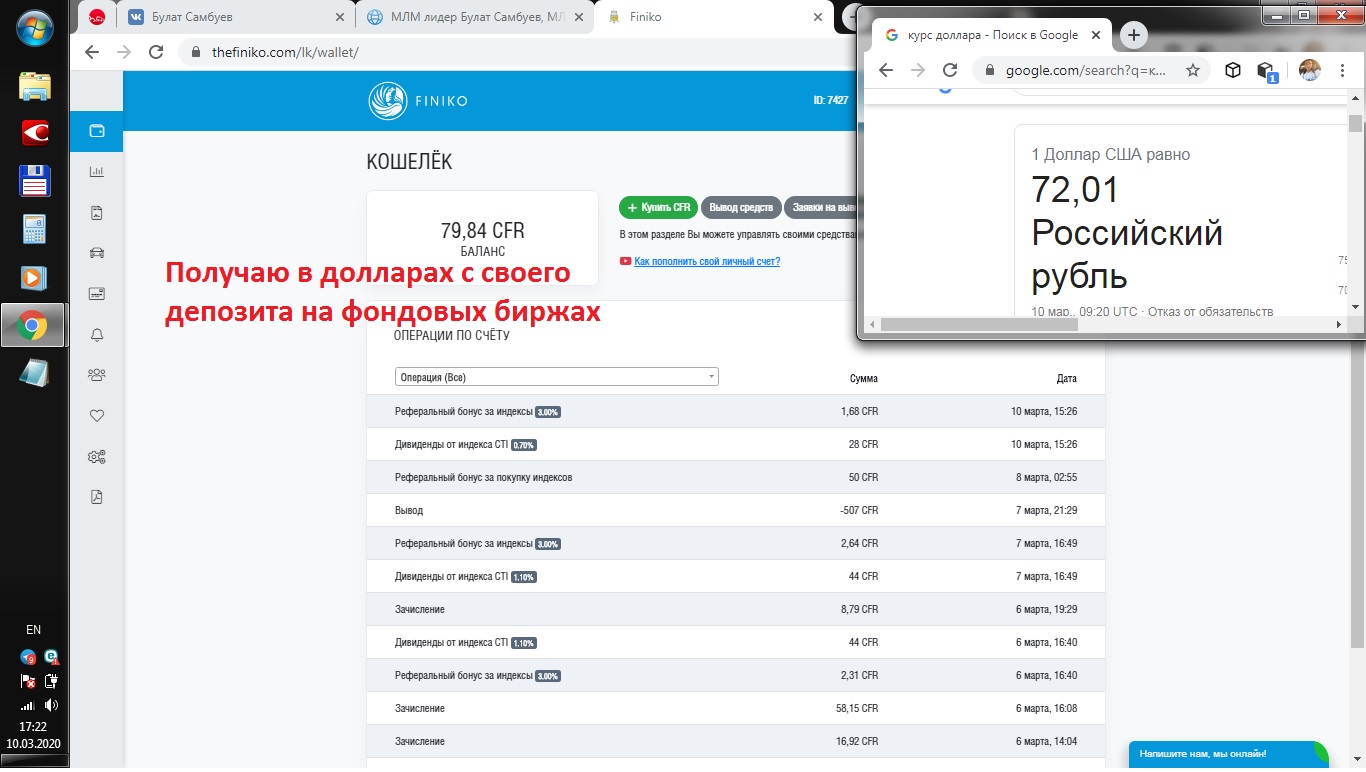Open Windows Explorer from the taskbar
1366x772 pixels.
(34, 87)
